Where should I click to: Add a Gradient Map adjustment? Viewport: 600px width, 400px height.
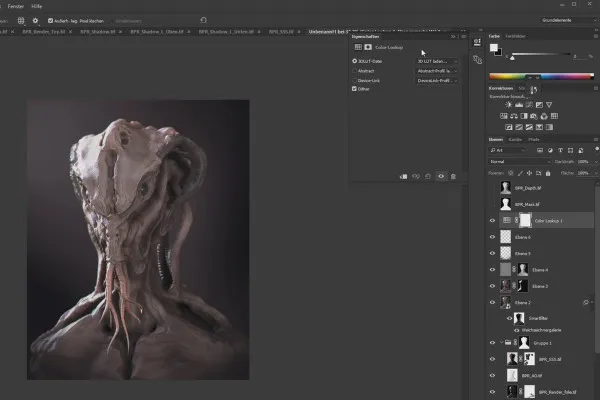549,127
